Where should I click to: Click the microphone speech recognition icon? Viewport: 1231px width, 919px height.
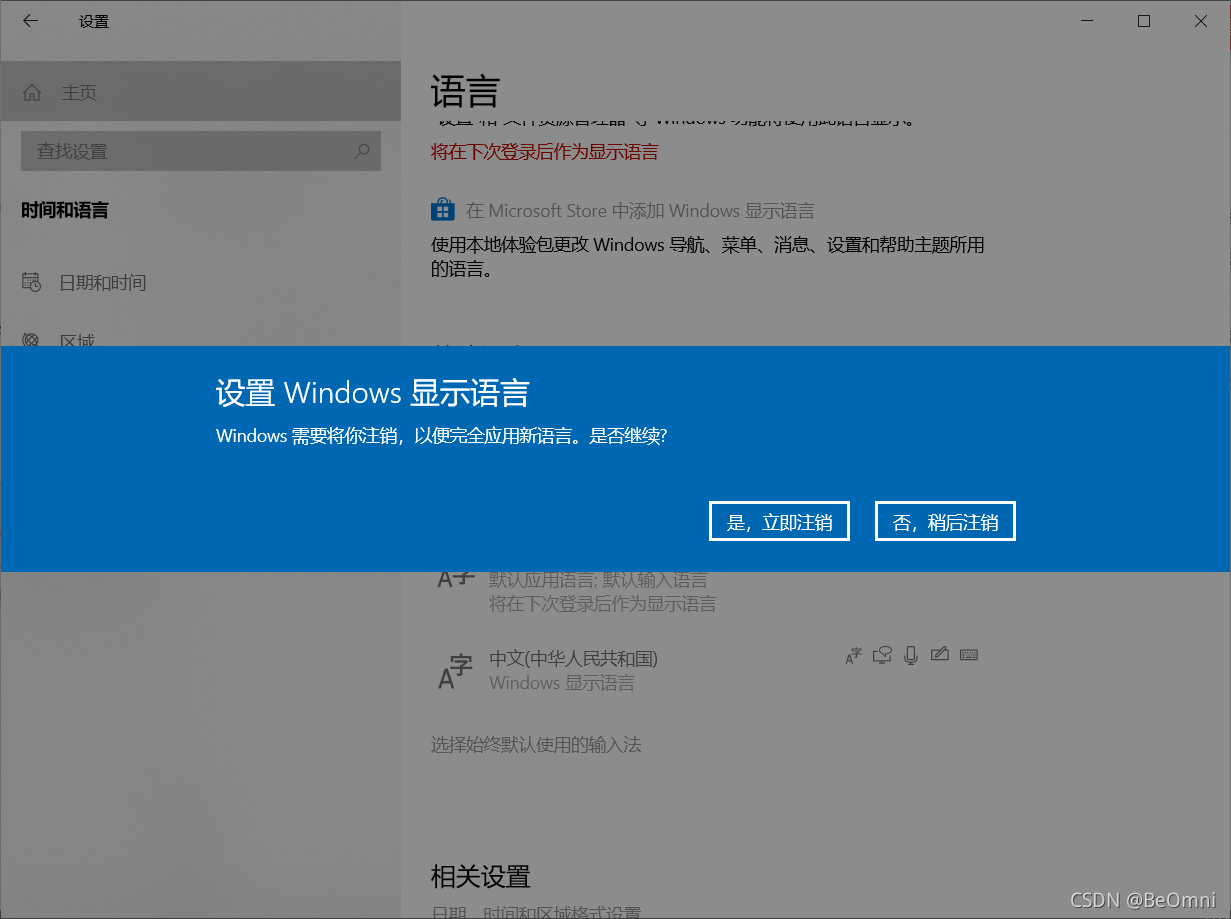coord(910,656)
